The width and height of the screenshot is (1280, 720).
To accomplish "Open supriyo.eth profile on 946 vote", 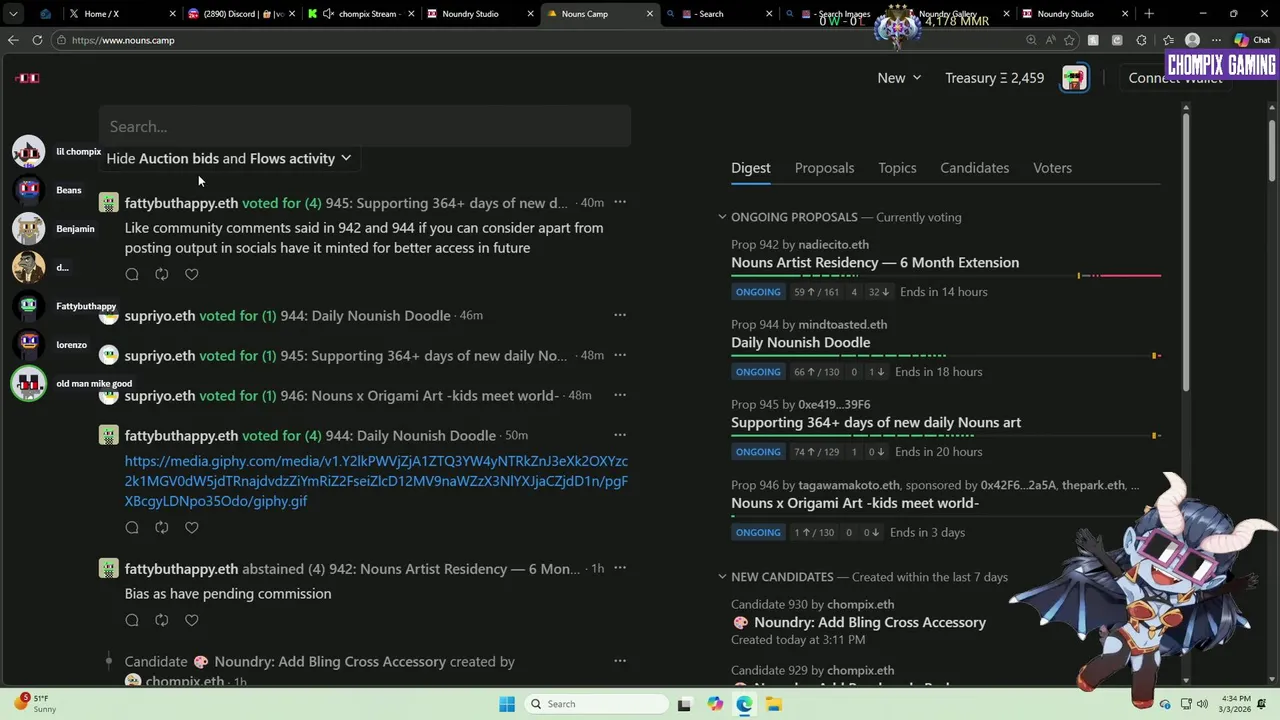I will [x=160, y=395].
